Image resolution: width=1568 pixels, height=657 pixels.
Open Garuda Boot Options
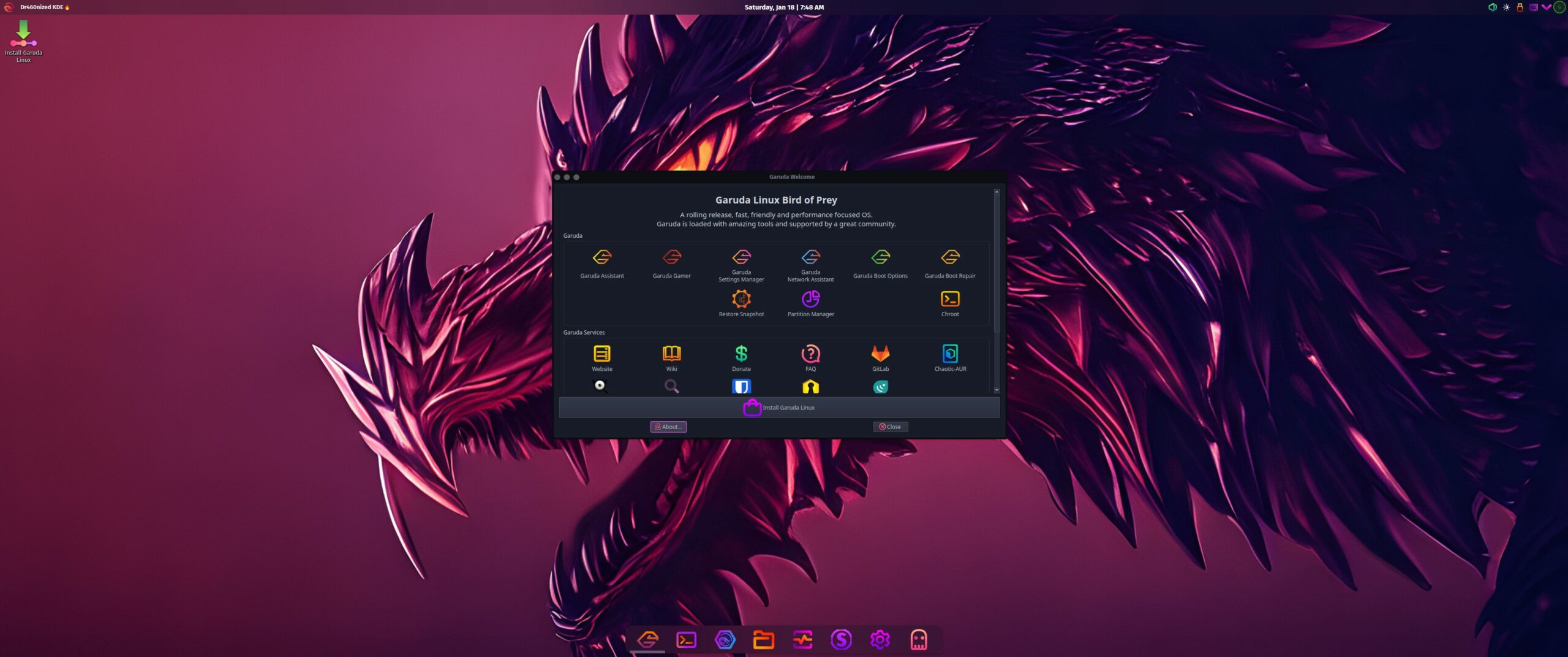coord(880,264)
